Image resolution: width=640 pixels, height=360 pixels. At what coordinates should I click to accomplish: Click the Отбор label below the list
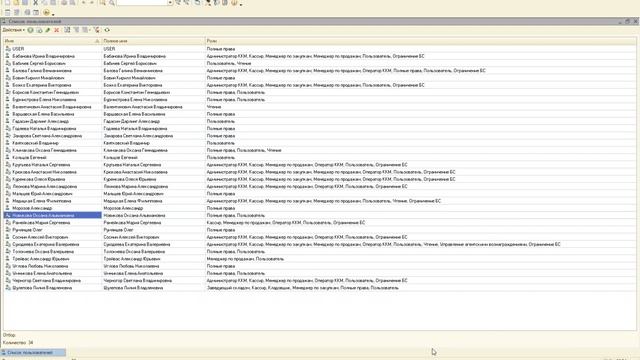[9, 335]
